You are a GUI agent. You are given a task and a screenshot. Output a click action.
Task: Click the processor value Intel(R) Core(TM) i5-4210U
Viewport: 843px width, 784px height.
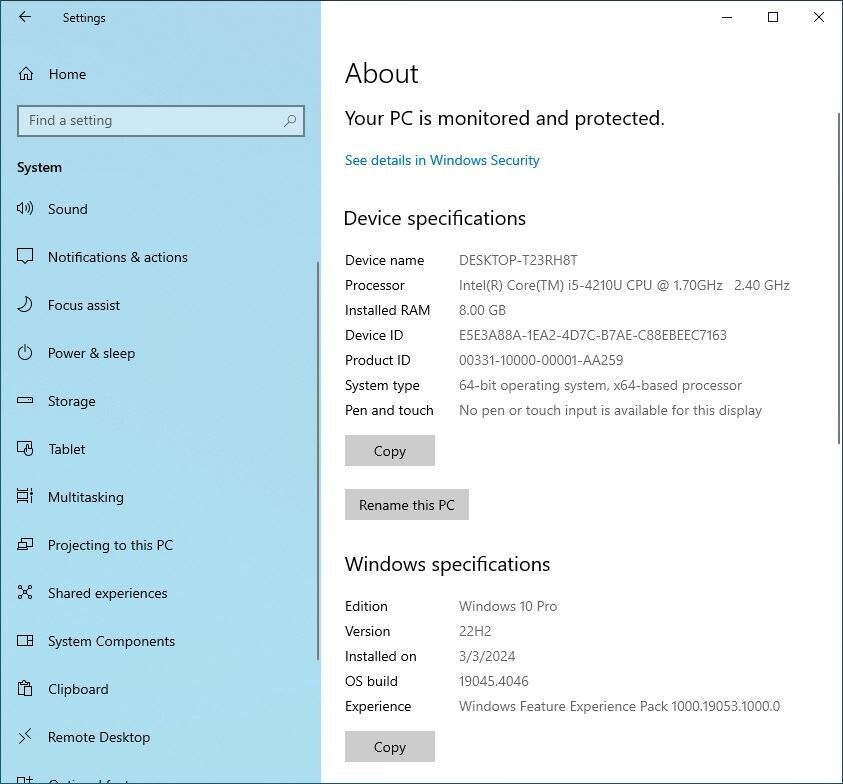(624, 285)
